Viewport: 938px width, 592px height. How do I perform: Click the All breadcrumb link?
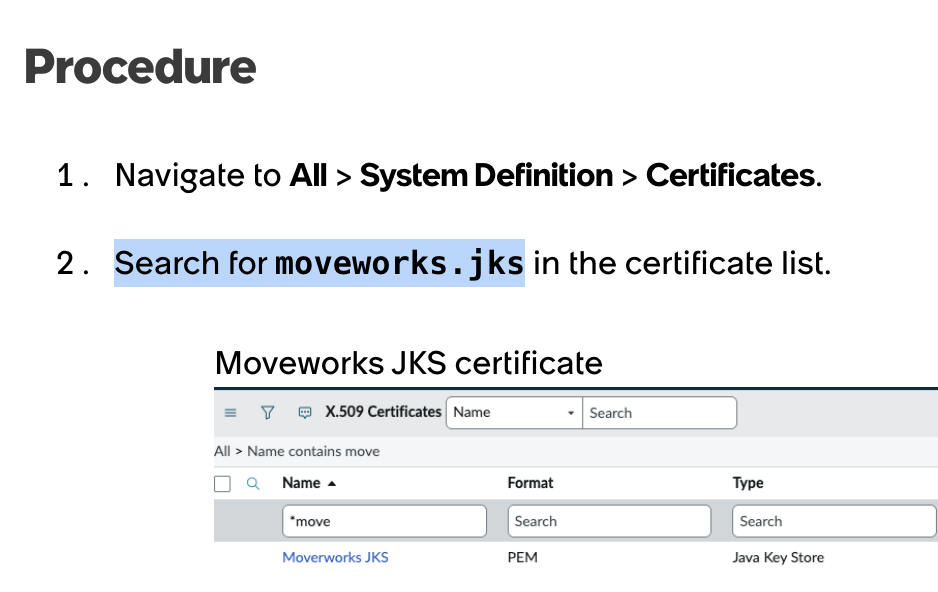[x=222, y=451]
